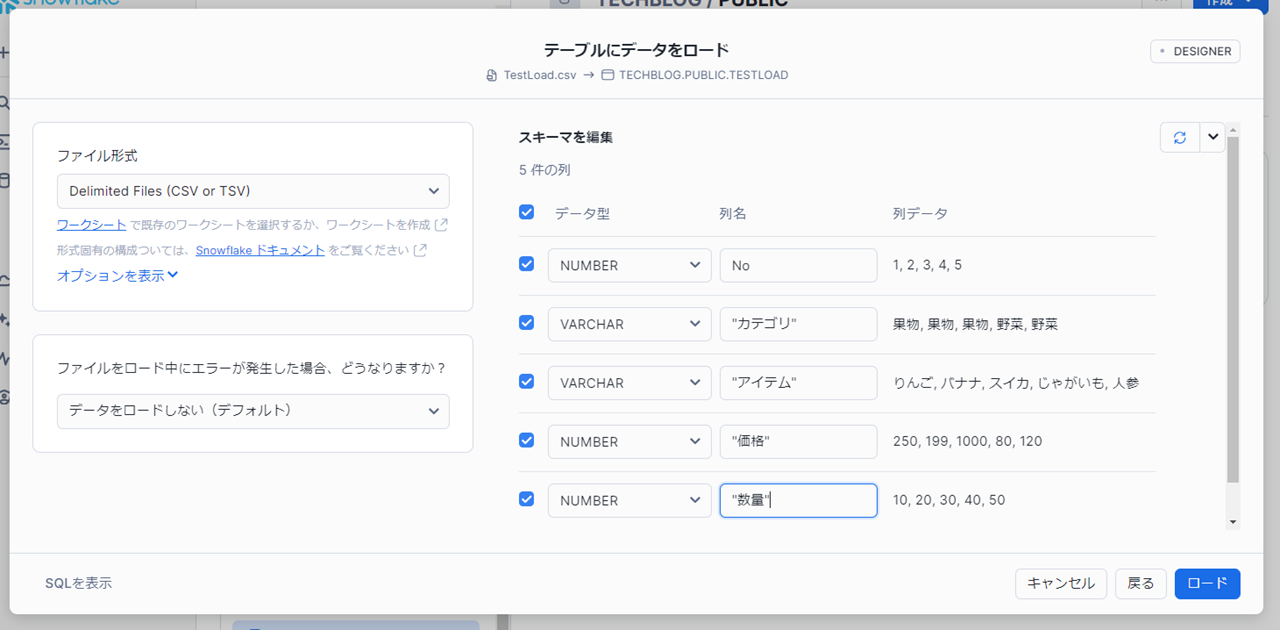Click the ワークシート link
The image size is (1280, 630).
pos(91,224)
